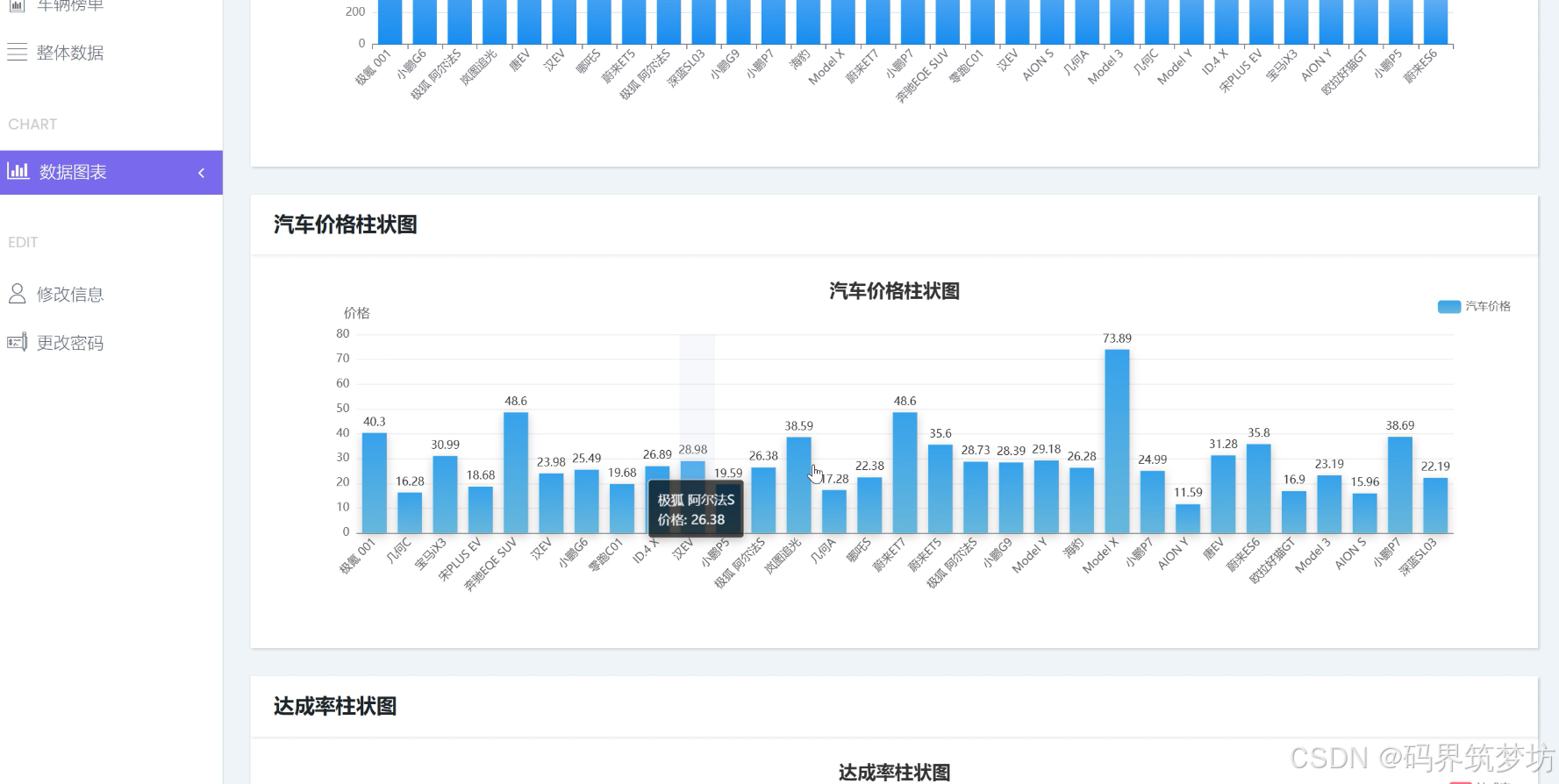Click the 几何C price bar 16.28

410,513
